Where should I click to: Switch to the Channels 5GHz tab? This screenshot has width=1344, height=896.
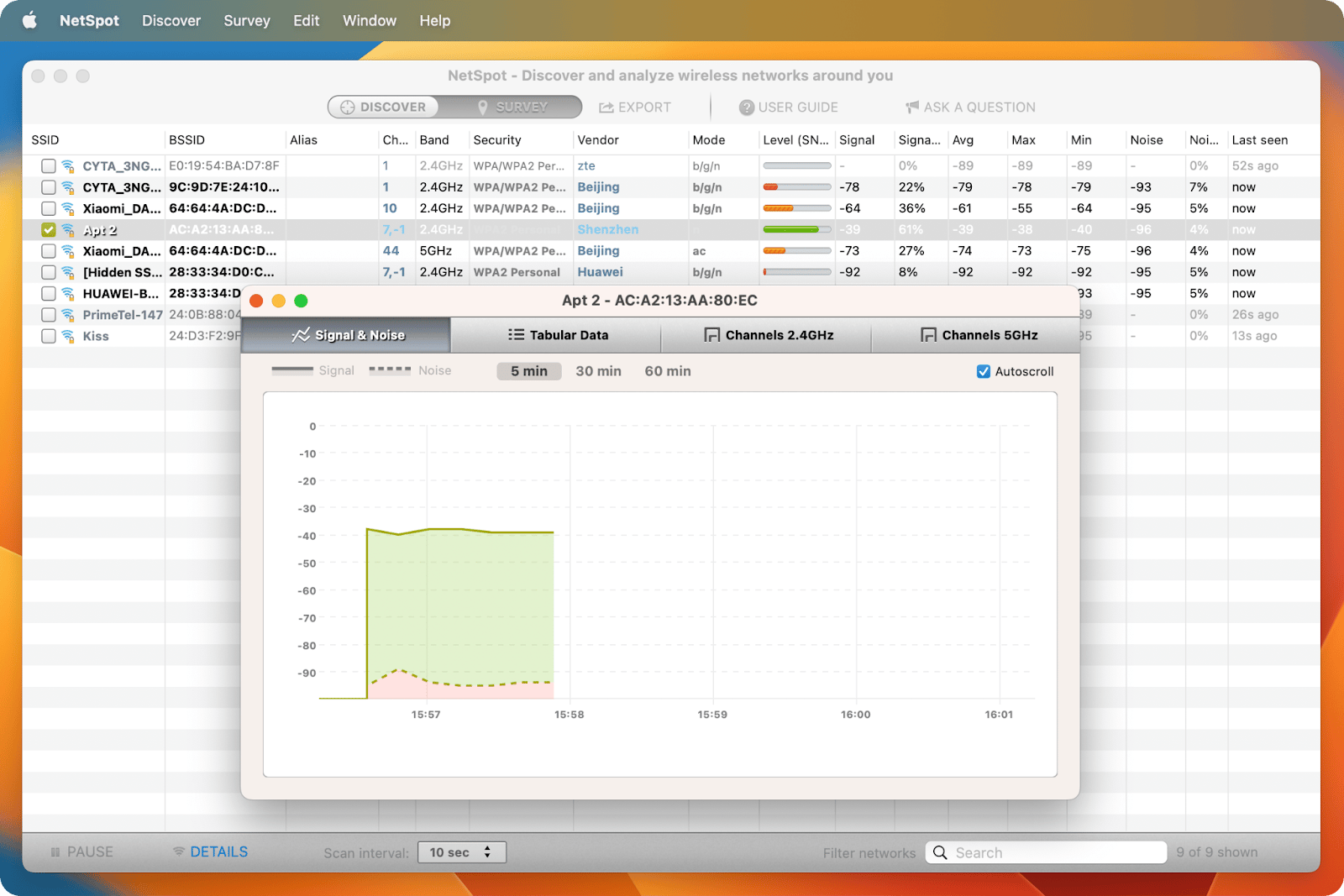(976, 335)
